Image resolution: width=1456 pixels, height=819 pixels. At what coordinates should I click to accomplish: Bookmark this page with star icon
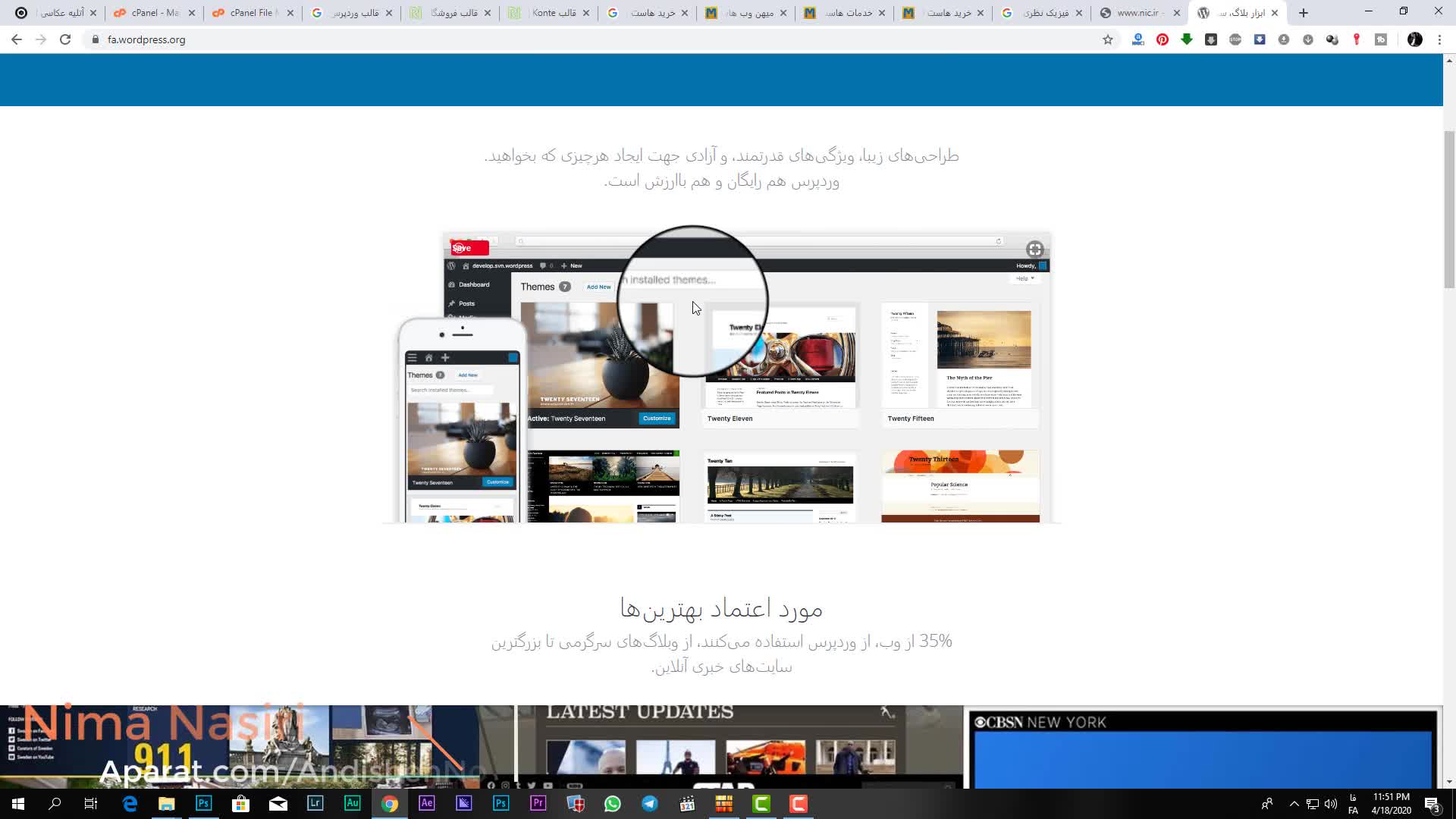pyautogui.click(x=1108, y=39)
